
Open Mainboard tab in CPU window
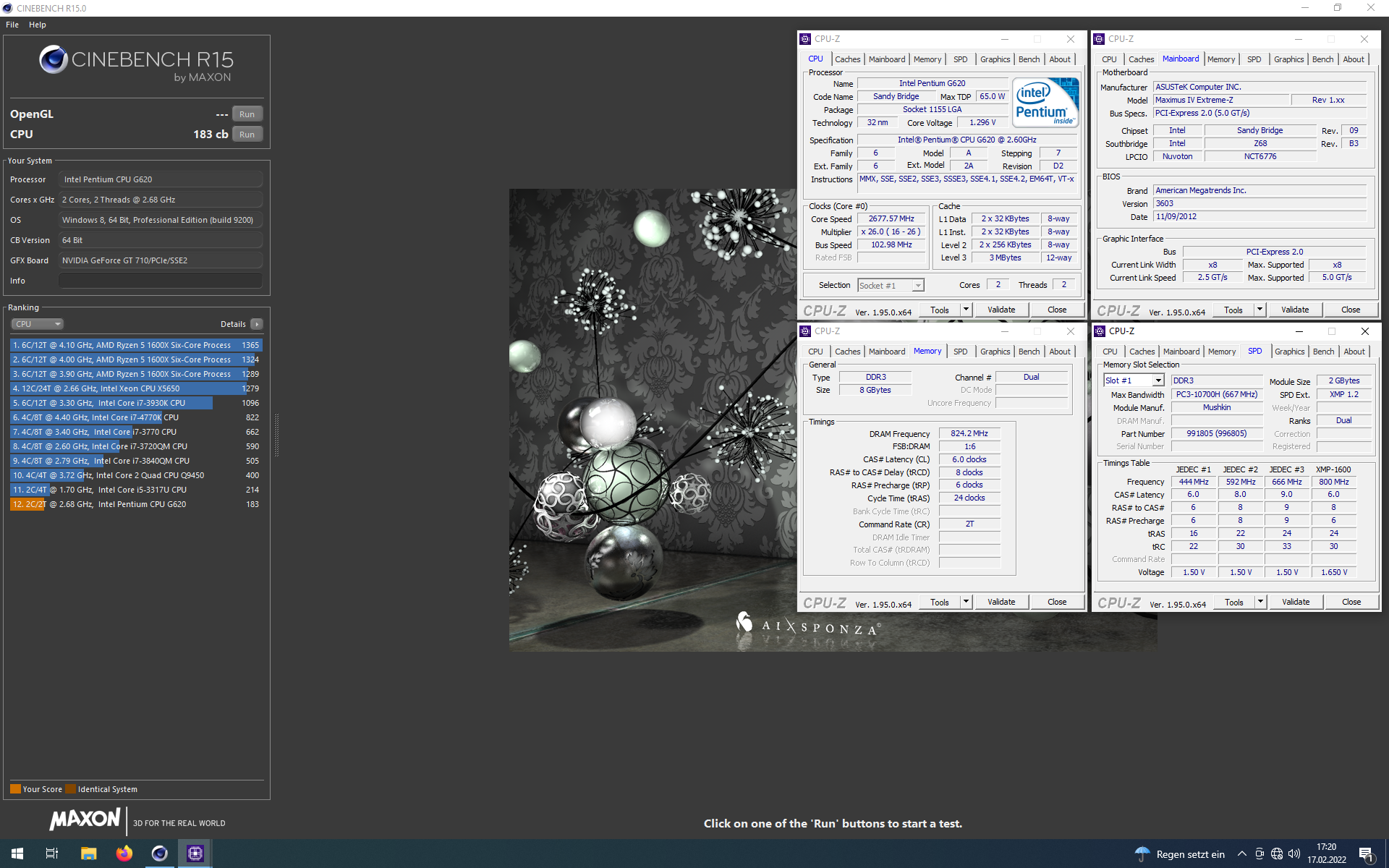coord(887,59)
